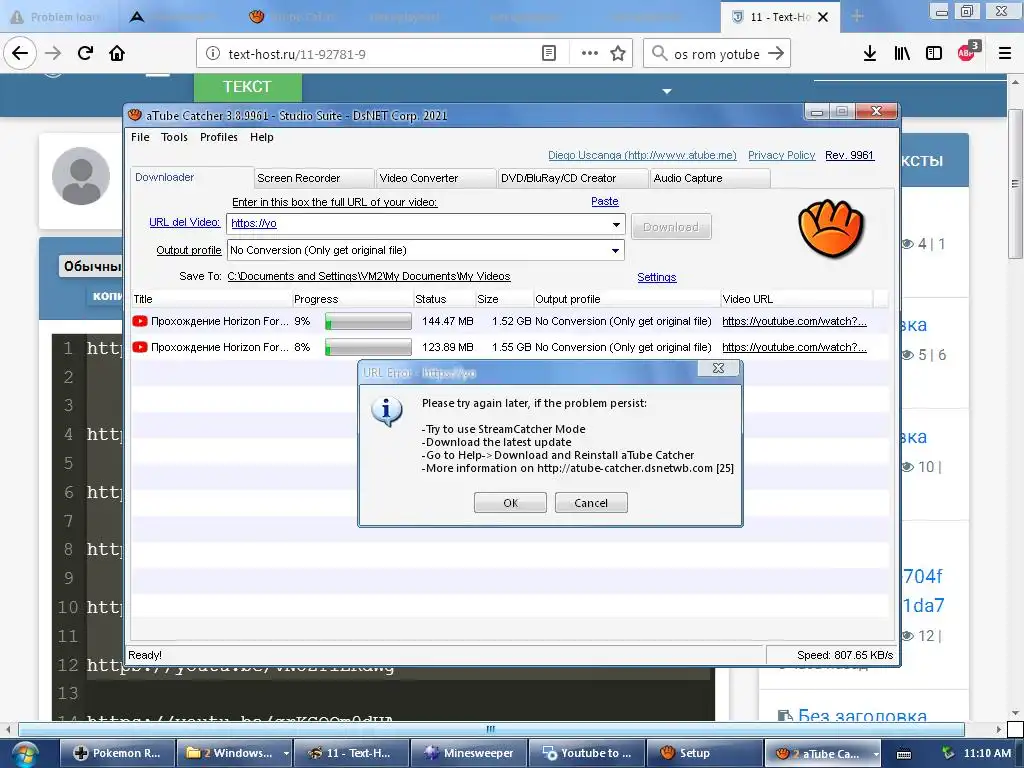Screen dimensions: 1024x768
Task: Select the Downloader tab
Action: coord(192,178)
